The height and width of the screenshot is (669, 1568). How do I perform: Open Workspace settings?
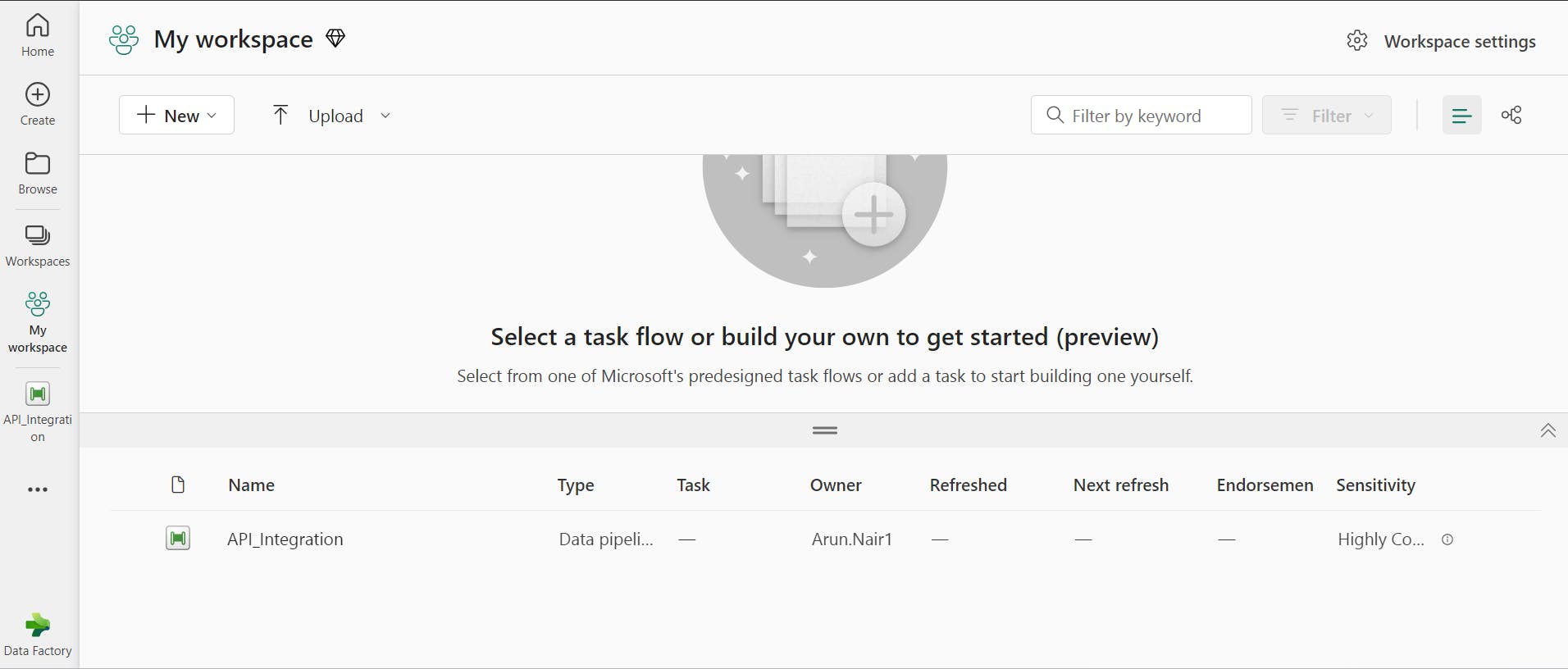pyautogui.click(x=1442, y=41)
